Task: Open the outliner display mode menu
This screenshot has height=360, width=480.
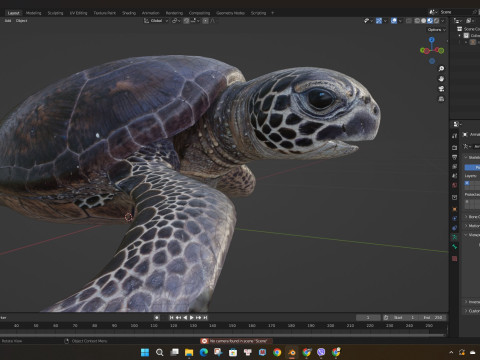Action: 458,21
